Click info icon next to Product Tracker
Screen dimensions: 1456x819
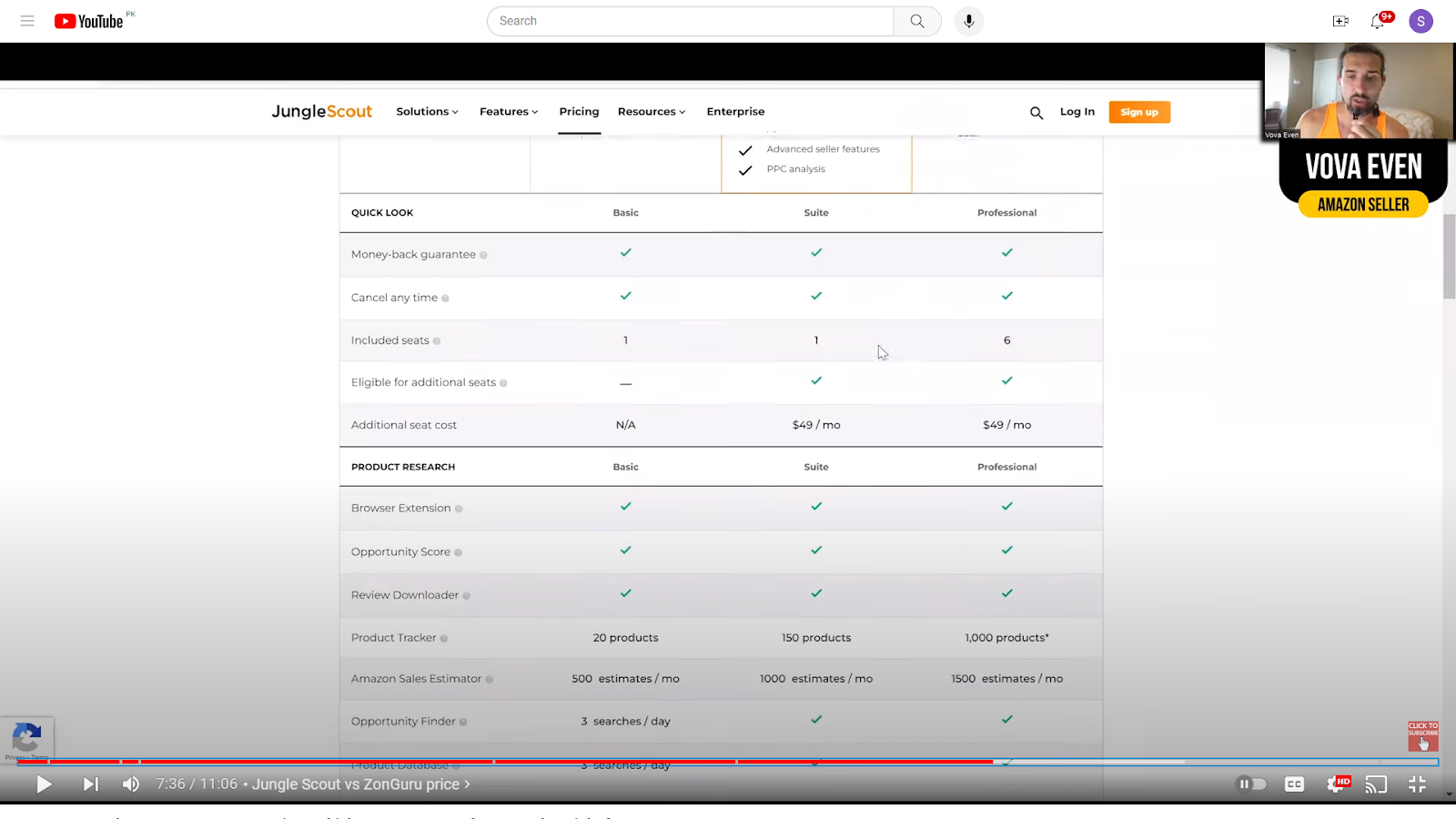(x=444, y=639)
